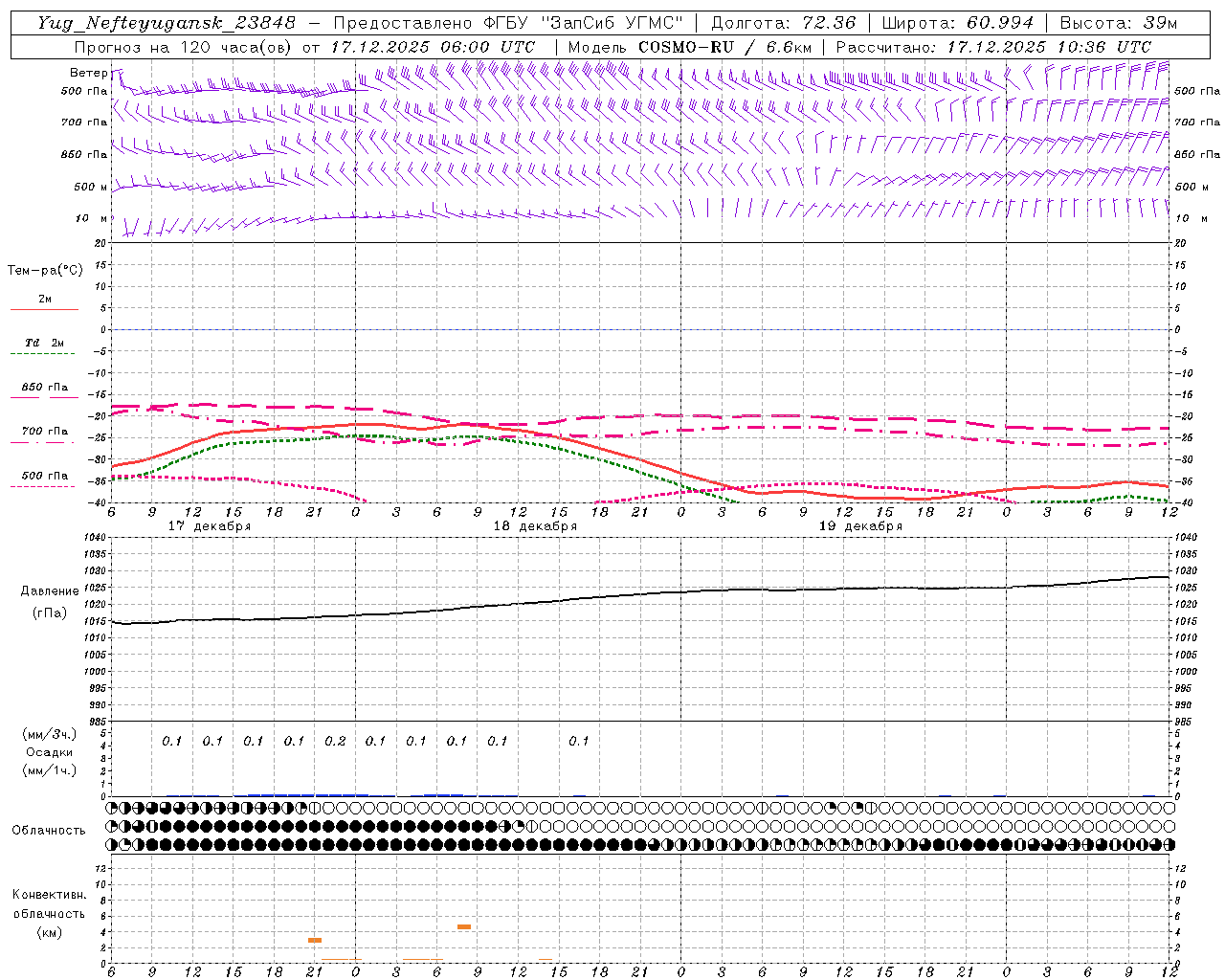Click the Широта: 60.994 header field
1225x980 pixels.
coord(957,23)
